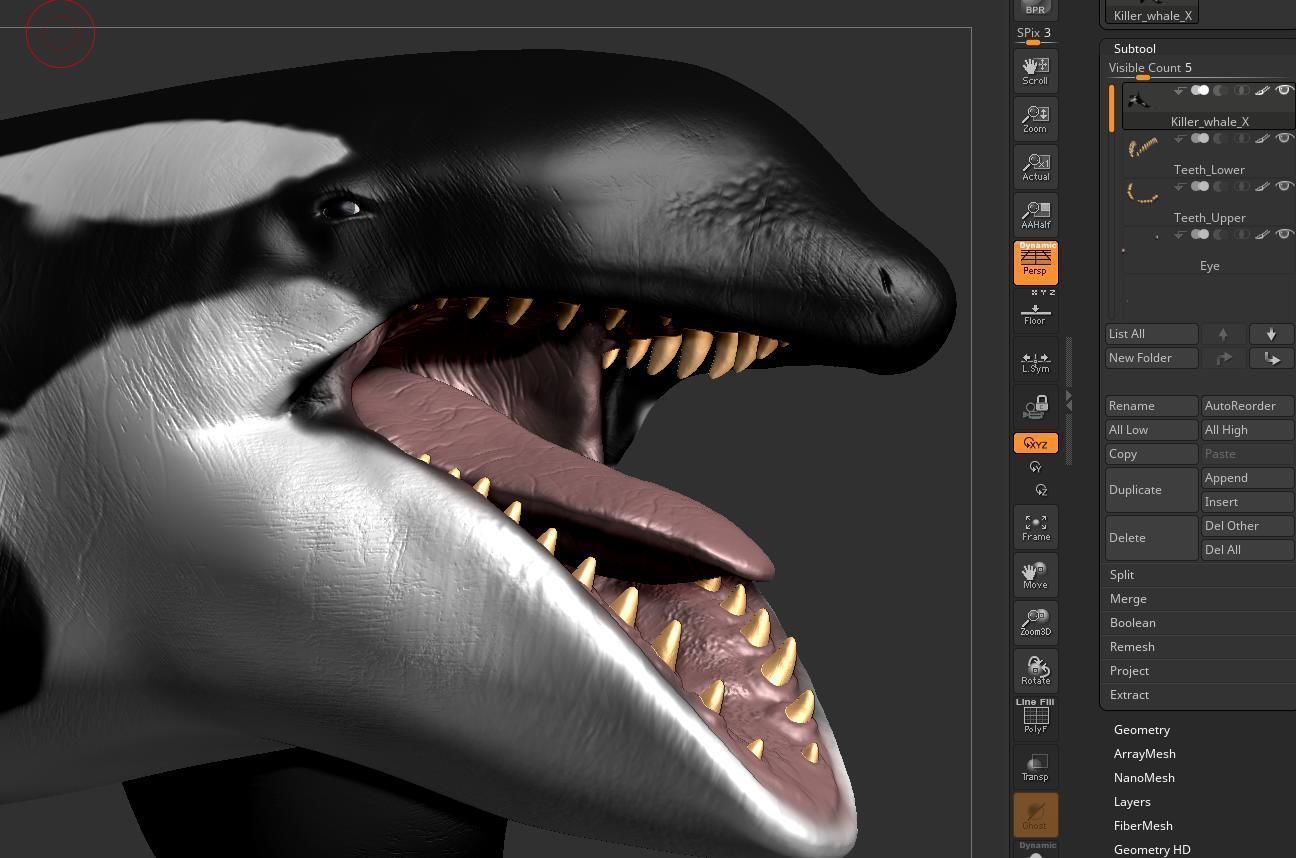Click the BPR render button
The width and height of the screenshot is (1296, 858).
coord(1035,9)
